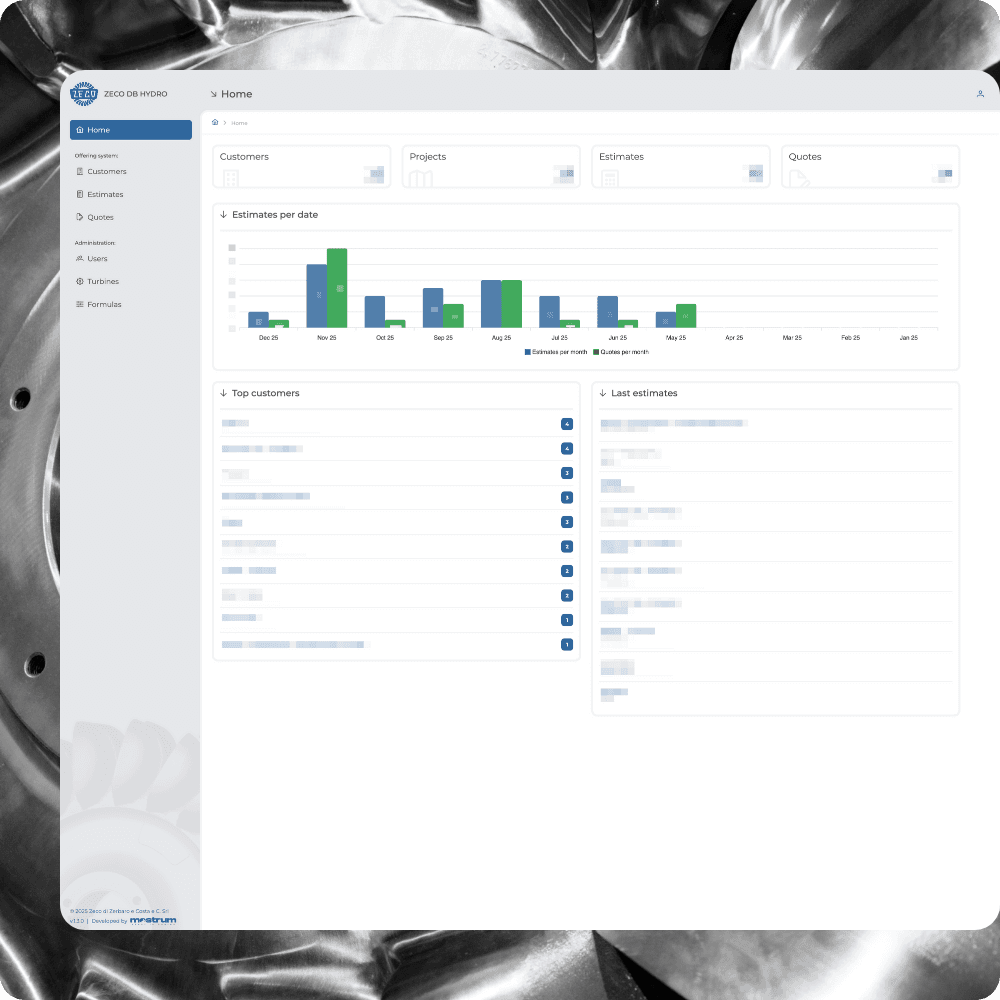Navigate to Formulas in the sidebar menu

[x=104, y=304]
